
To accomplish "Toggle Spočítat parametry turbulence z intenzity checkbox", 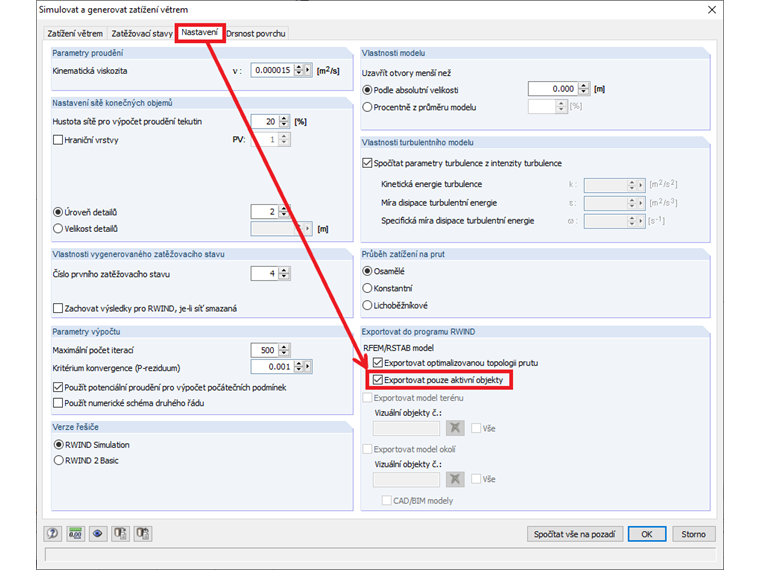I will pos(367,163).
